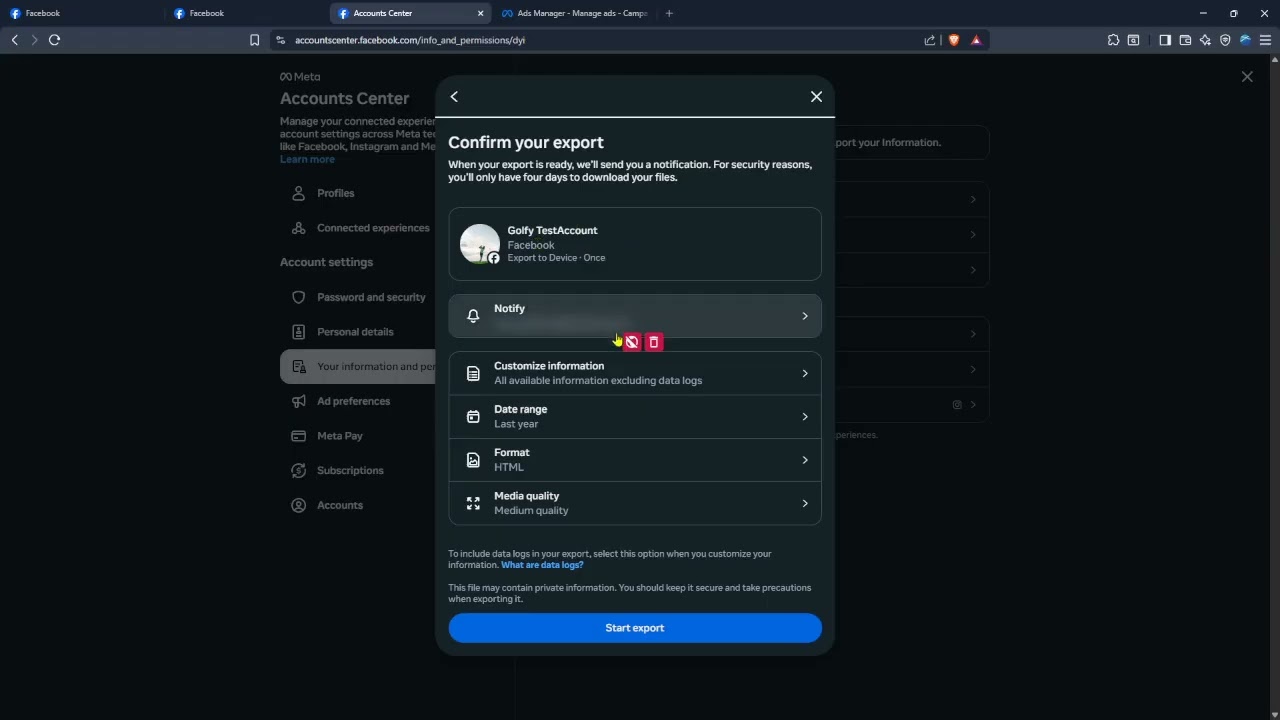This screenshot has width=1280, height=720.
Task: Click the red trash icon under Notify
Action: tap(654, 343)
